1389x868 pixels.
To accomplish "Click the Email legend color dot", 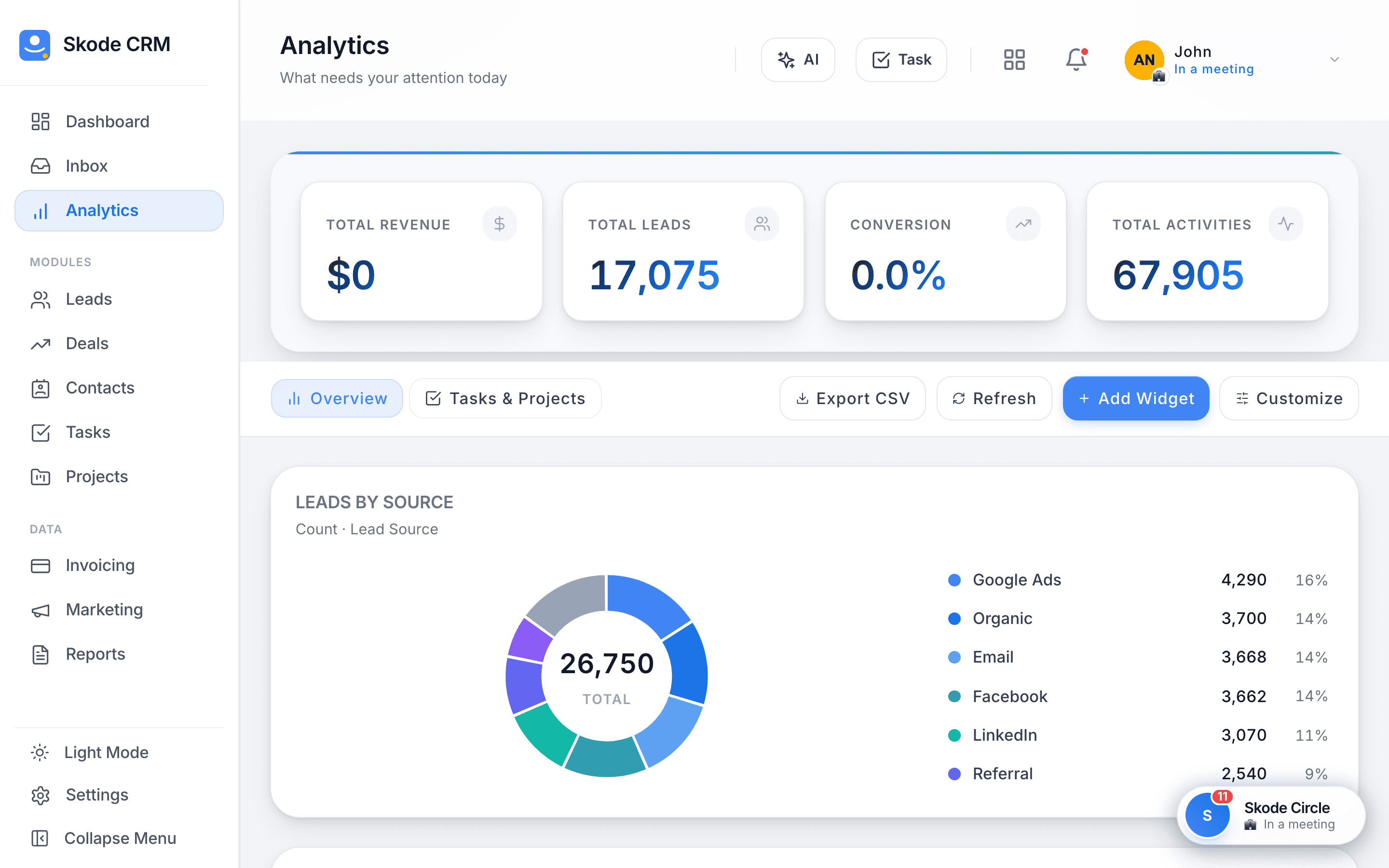I will 954,657.
